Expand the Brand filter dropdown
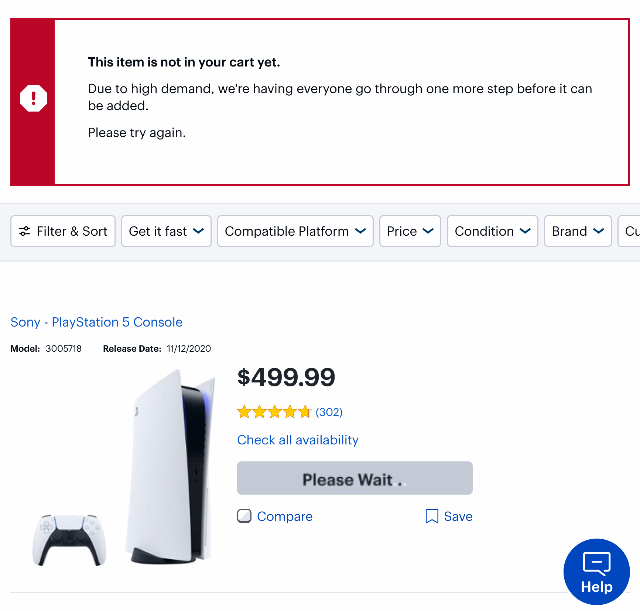The width and height of the screenshot is (640, 611). [578, 231]
